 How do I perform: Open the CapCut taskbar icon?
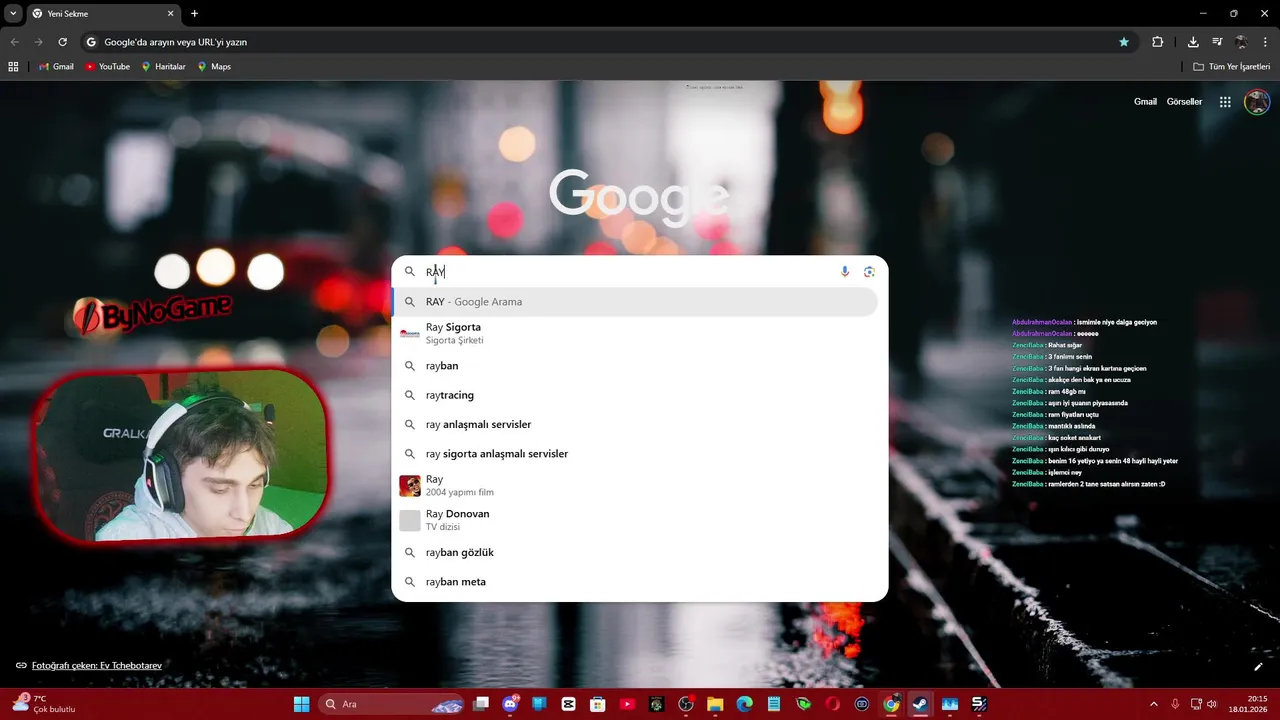[568, 704]
